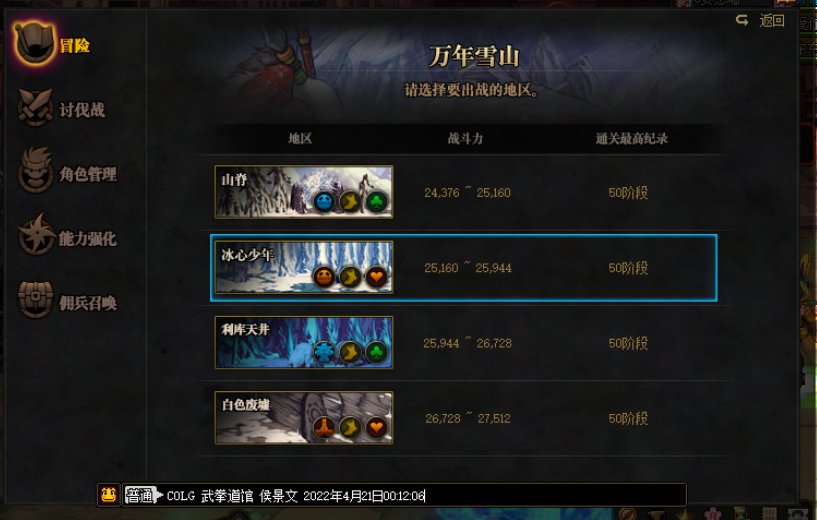Click the blue face icon on 山脊
Viewport: 817px width, 520px height.
point(324,202)
